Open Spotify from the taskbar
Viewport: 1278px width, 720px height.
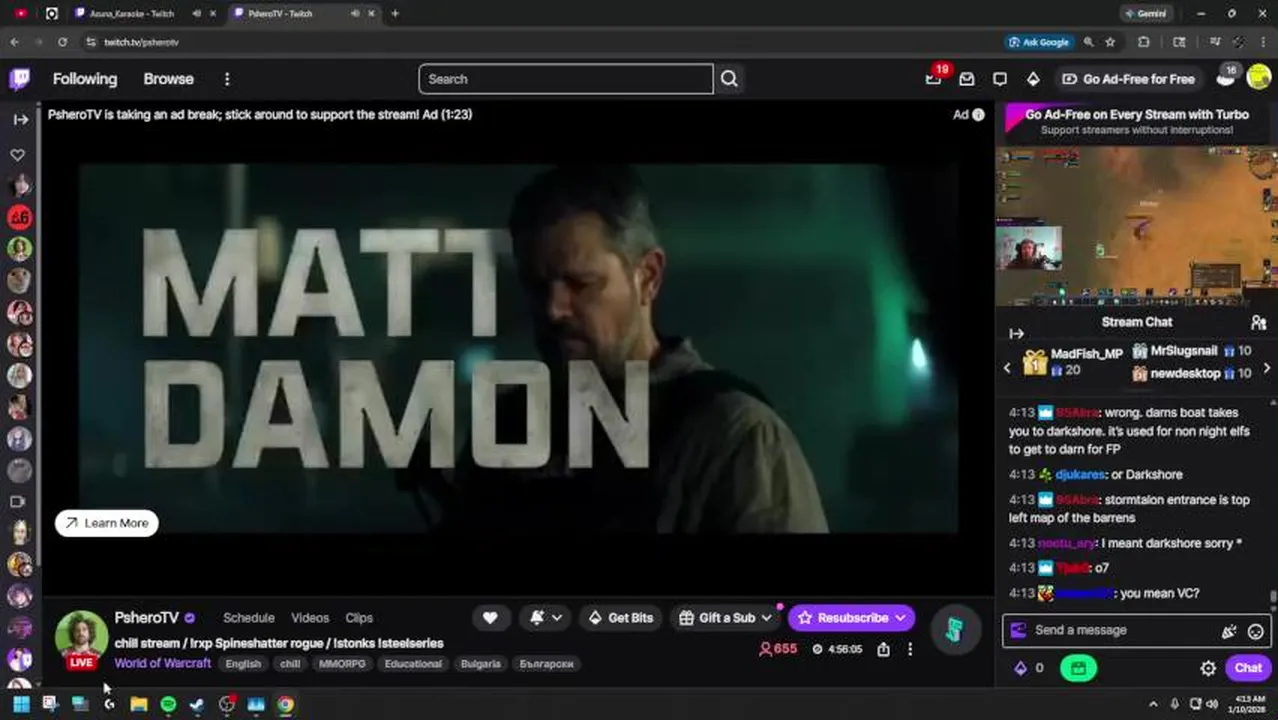click(168, 705)
